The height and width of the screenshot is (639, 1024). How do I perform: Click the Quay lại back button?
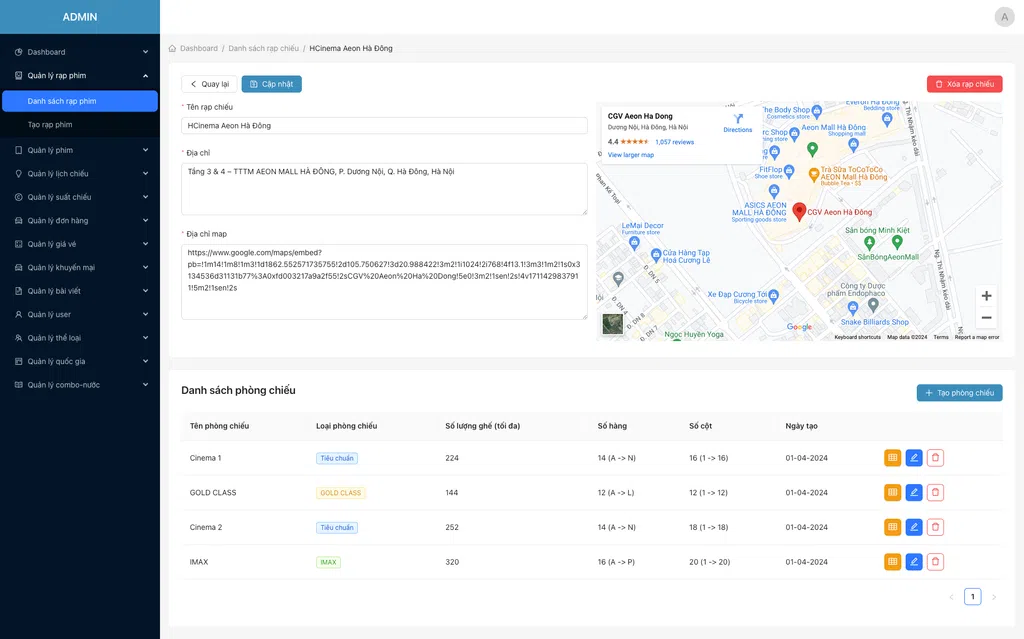pos(209,84)
